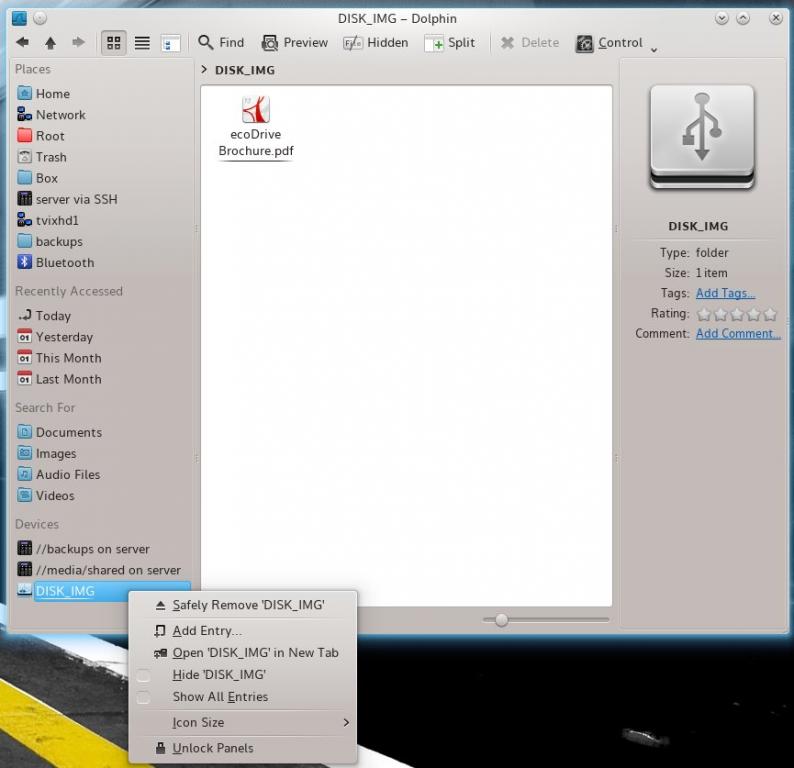Switch to Details view mode

click(x=142, y=43)
